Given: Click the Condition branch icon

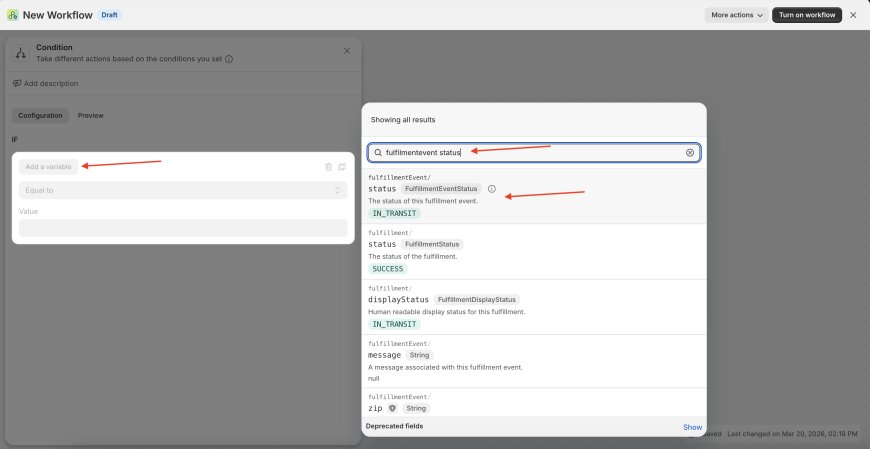Looking at the screenshot, I should click(x=20, y=53).
